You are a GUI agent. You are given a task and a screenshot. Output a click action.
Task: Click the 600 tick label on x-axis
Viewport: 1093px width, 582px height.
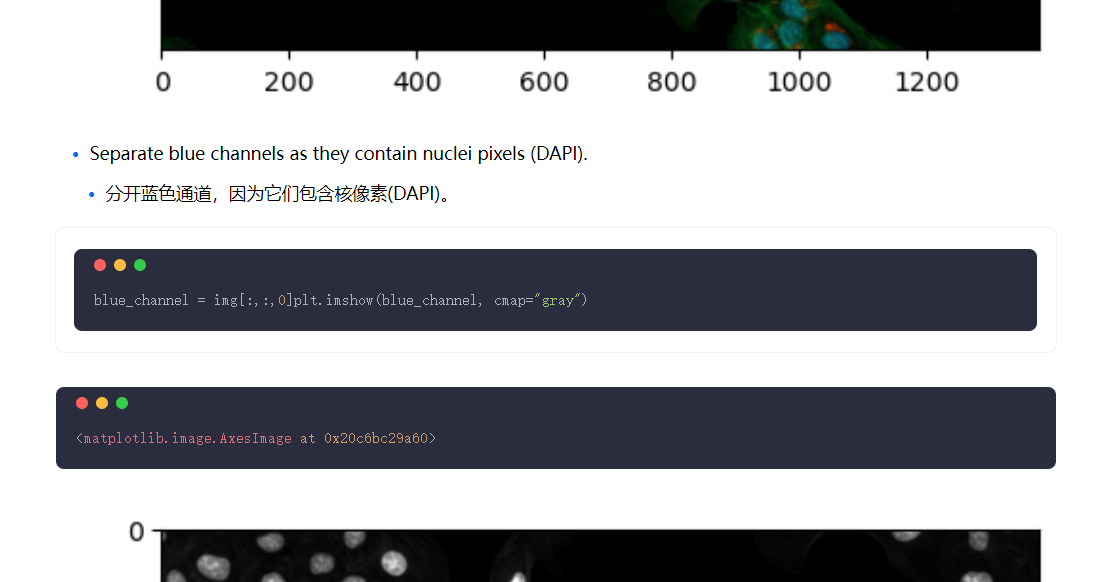(x=544, y=82)
